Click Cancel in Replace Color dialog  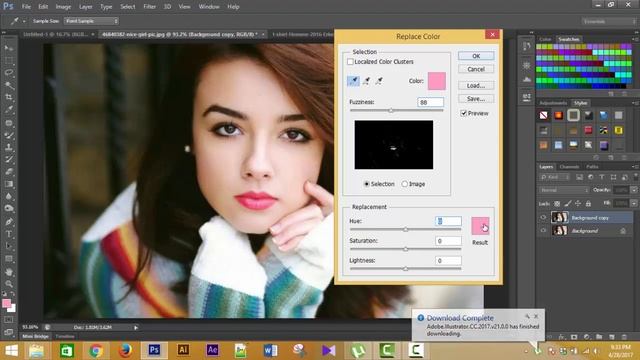tap(476, 69)
